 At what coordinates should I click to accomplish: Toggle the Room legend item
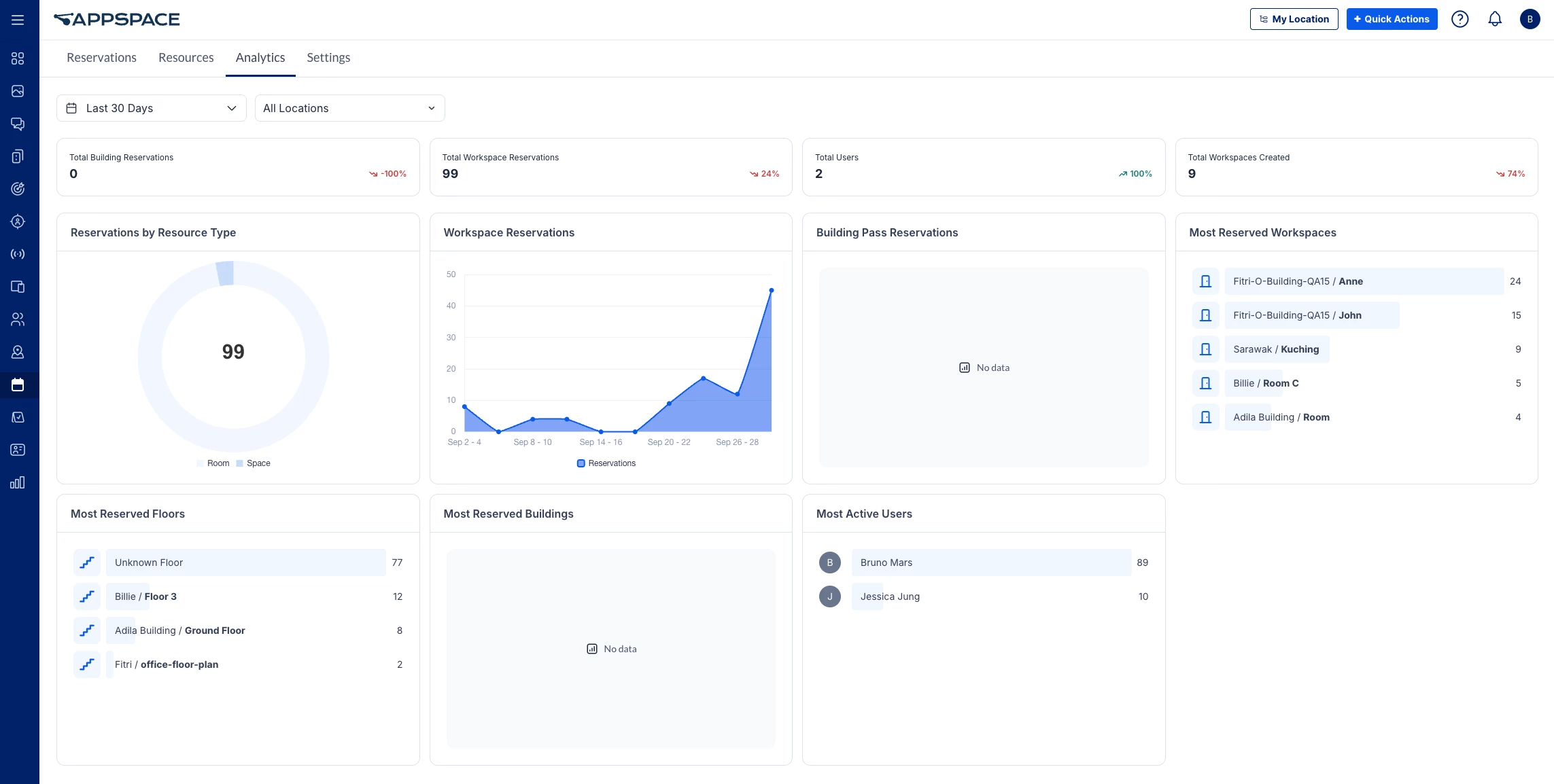(213, 463)
